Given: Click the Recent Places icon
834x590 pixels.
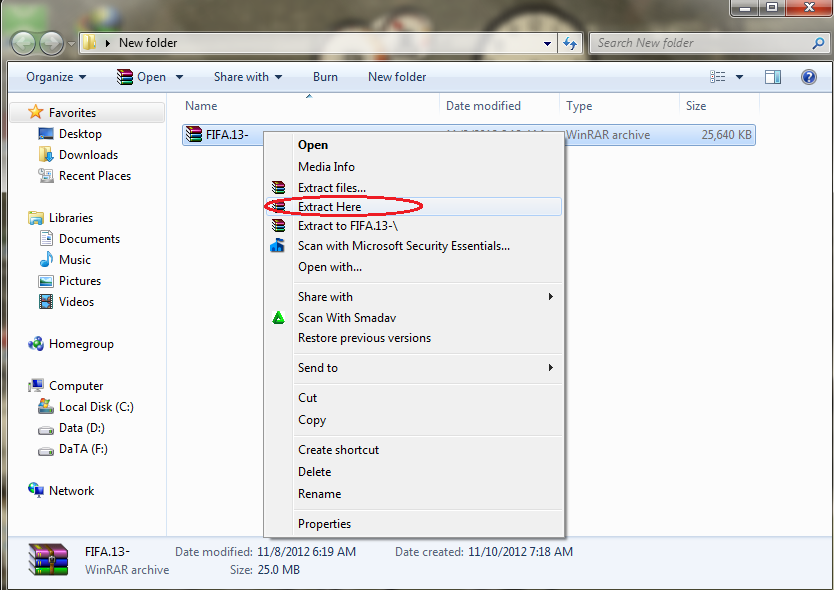Looking at the screenshot, I should pos(46,176).
